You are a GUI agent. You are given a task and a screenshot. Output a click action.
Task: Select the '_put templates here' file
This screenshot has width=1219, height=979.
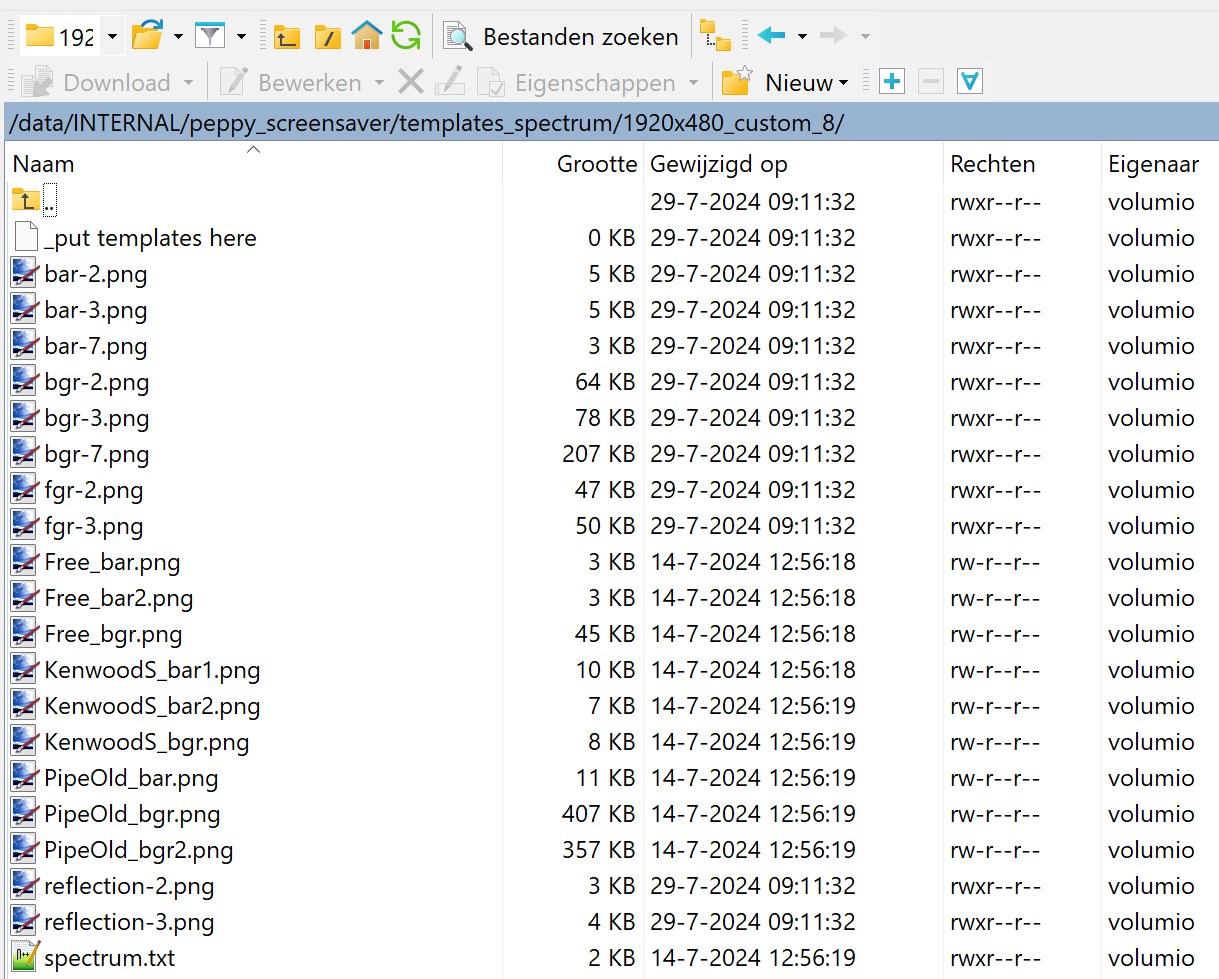click(x=150, y=238)
